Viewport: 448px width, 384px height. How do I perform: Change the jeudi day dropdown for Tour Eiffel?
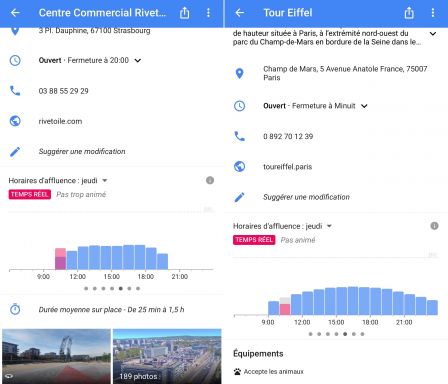point(329,226)
